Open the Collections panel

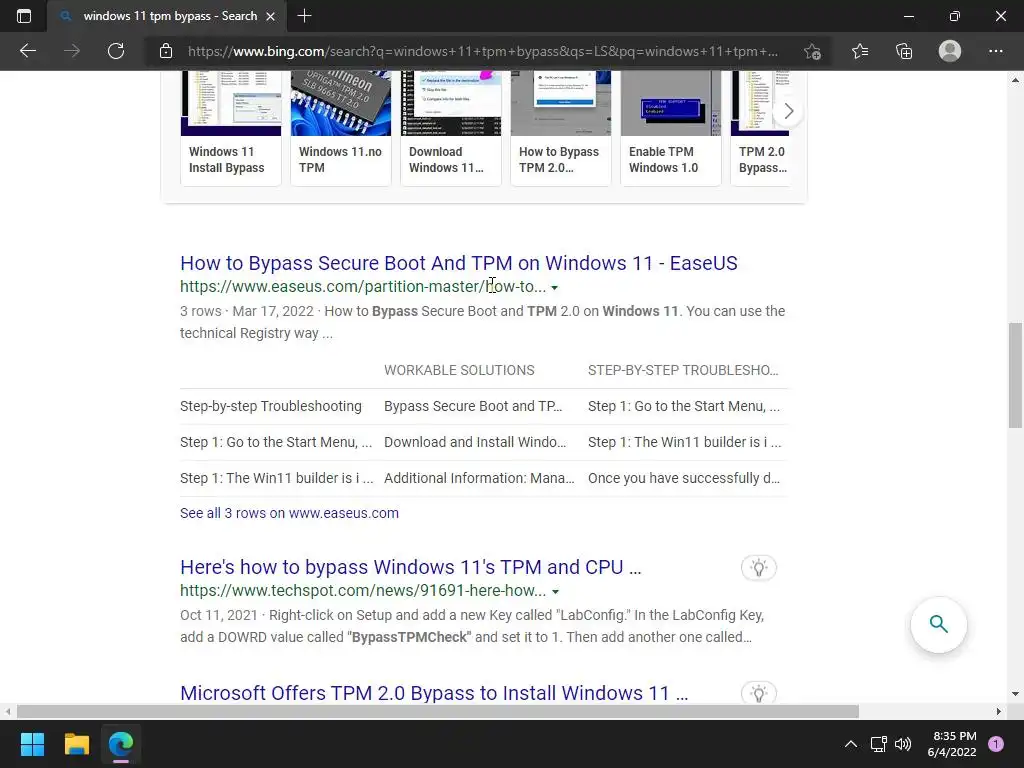(904, 51)
